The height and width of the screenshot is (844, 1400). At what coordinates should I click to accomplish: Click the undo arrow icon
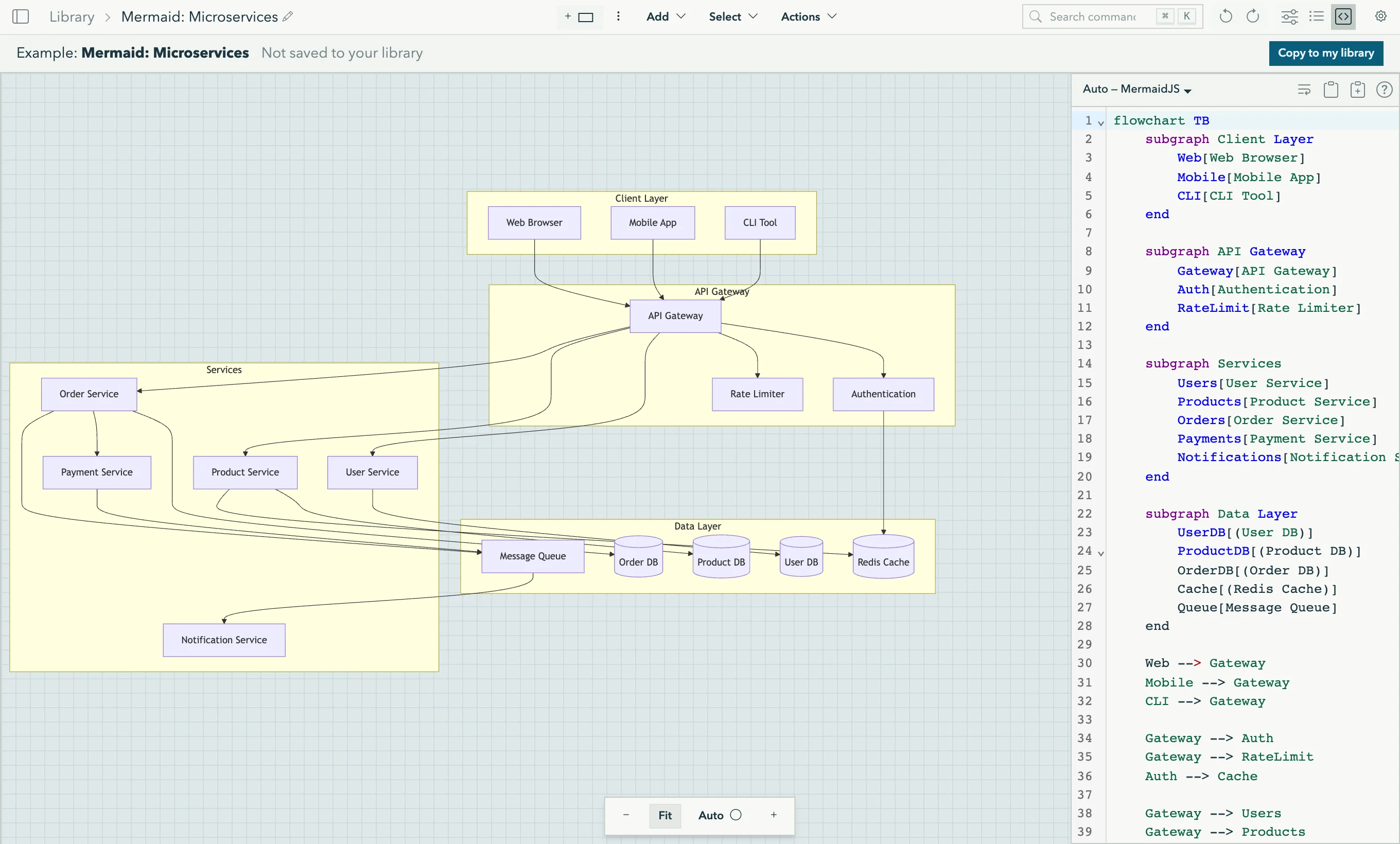(x=1225, y=16)
